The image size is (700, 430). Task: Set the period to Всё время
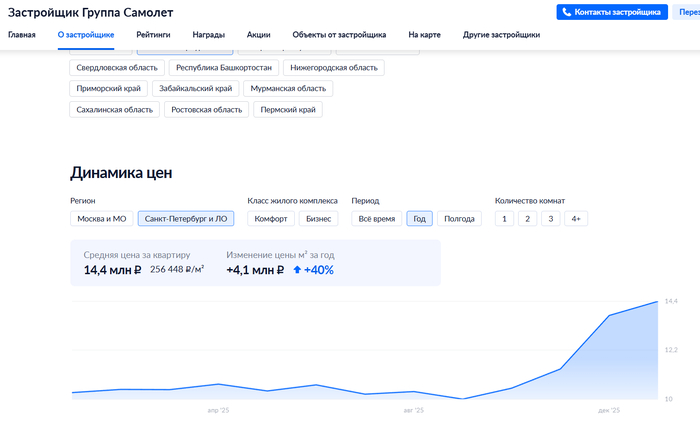click(x=376, y=219)
